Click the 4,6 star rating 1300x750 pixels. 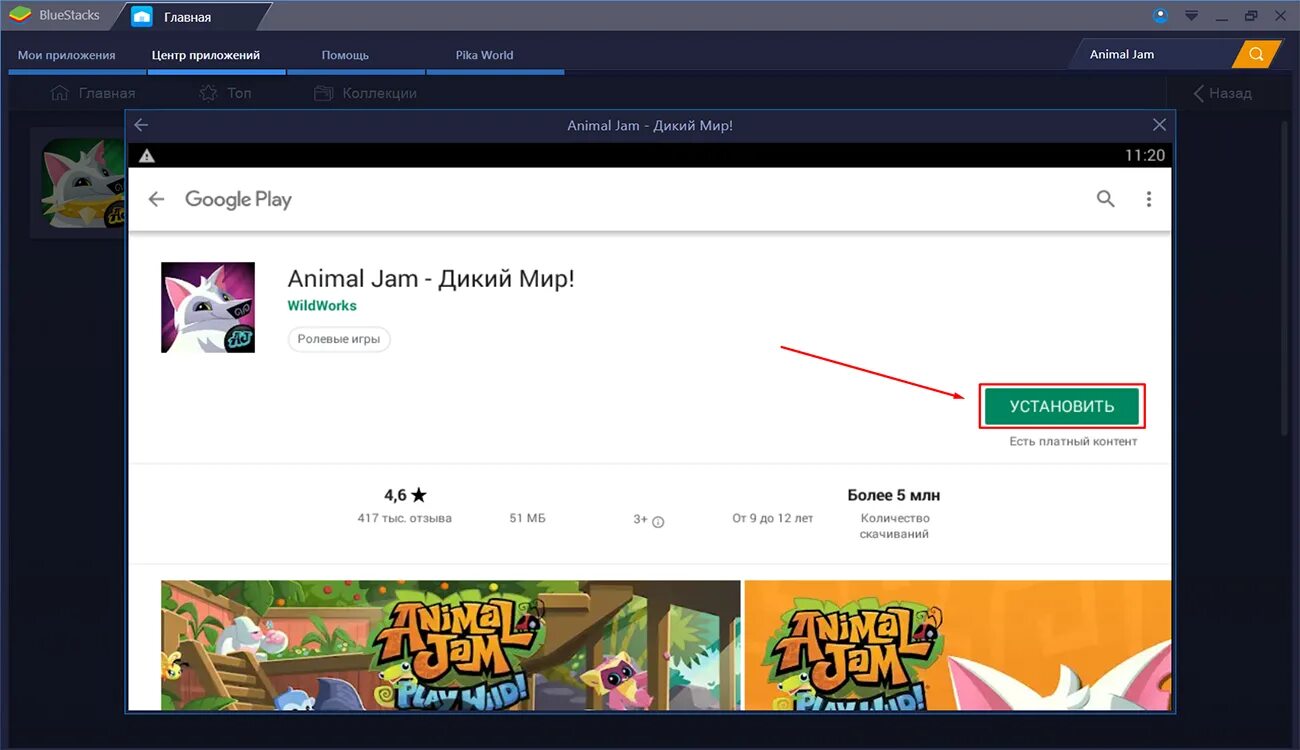coord(405,495)
